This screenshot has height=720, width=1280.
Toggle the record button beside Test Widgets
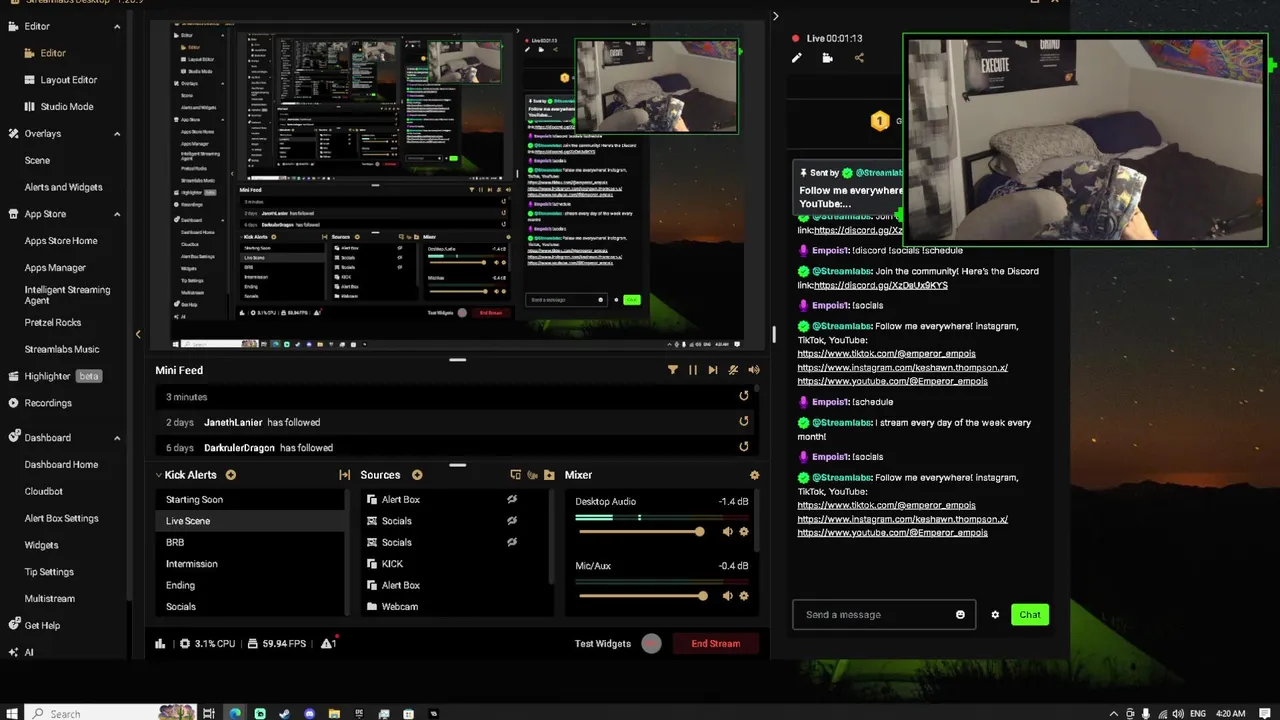pyautogui.click(x=651, y=644)
